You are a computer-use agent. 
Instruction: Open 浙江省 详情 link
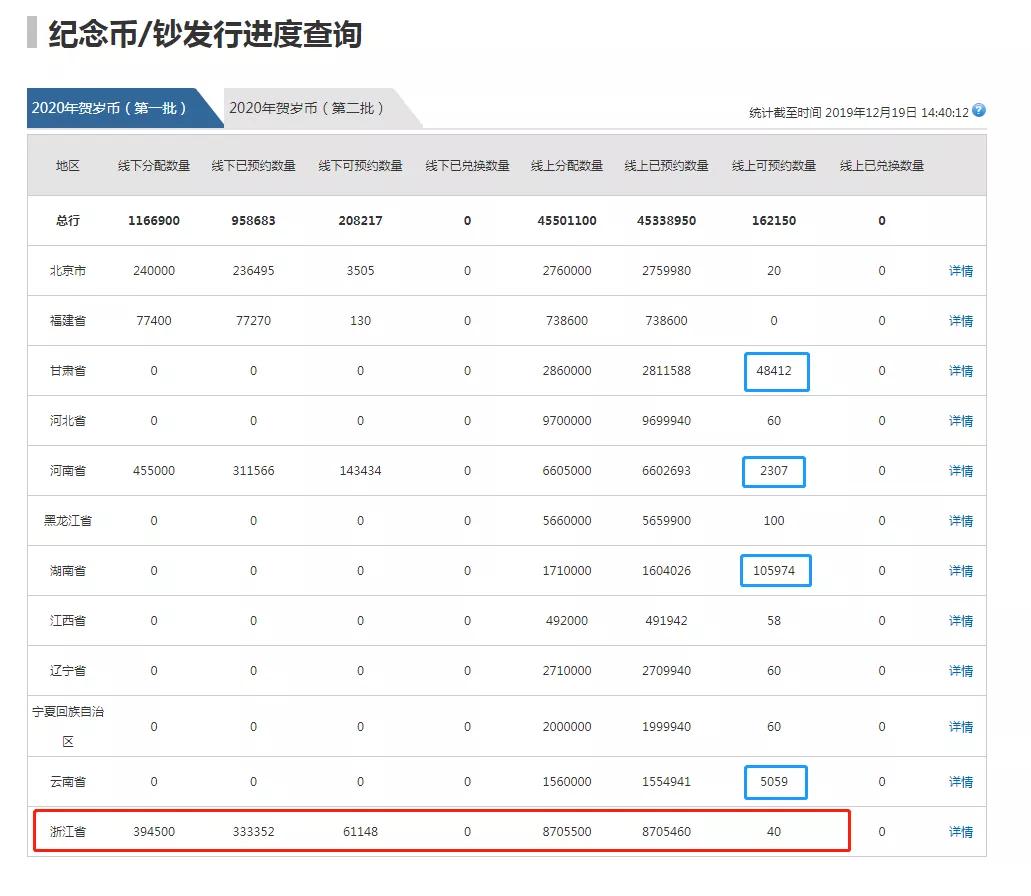coord(960,832)
